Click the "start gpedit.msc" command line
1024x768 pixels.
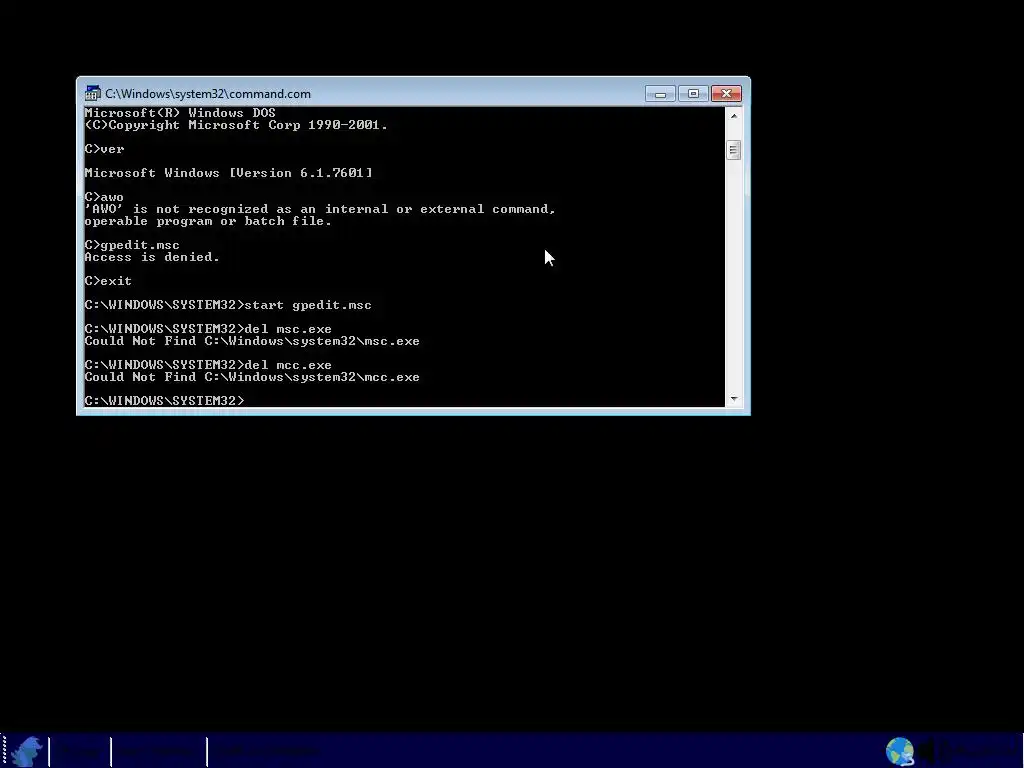click(228, 305)
